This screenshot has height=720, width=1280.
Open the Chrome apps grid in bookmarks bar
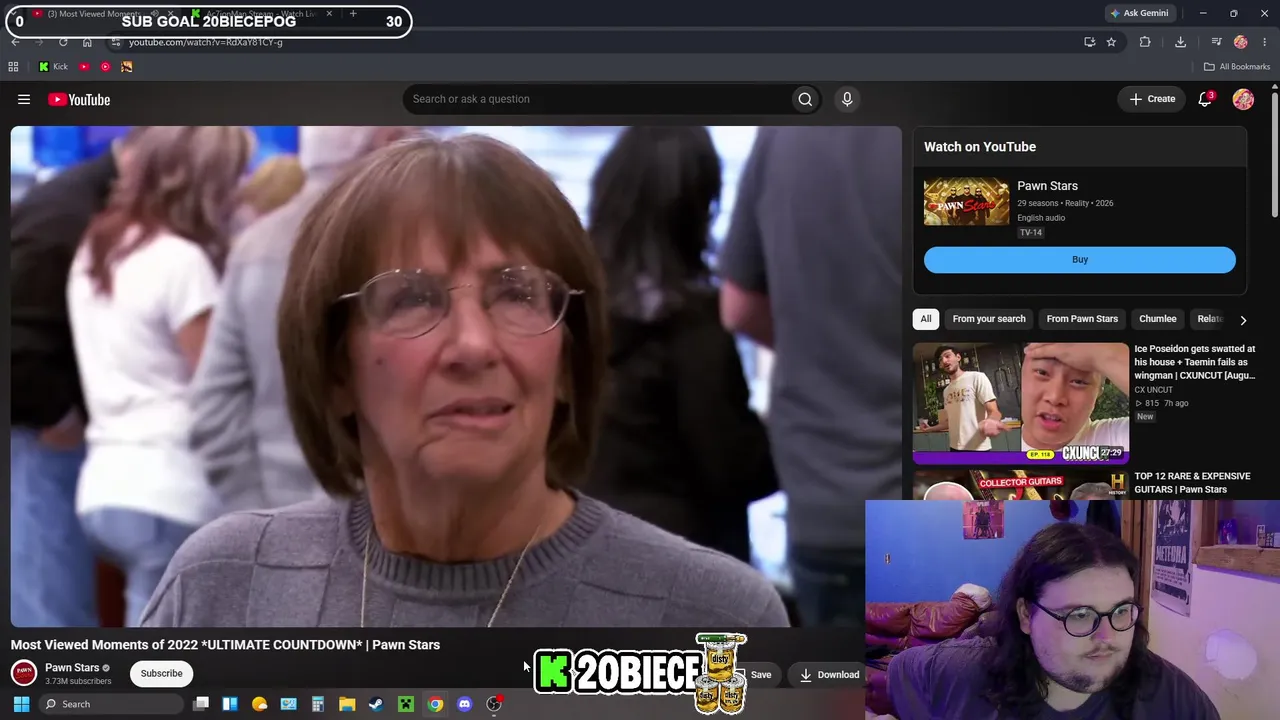click(x=13, y=67)
